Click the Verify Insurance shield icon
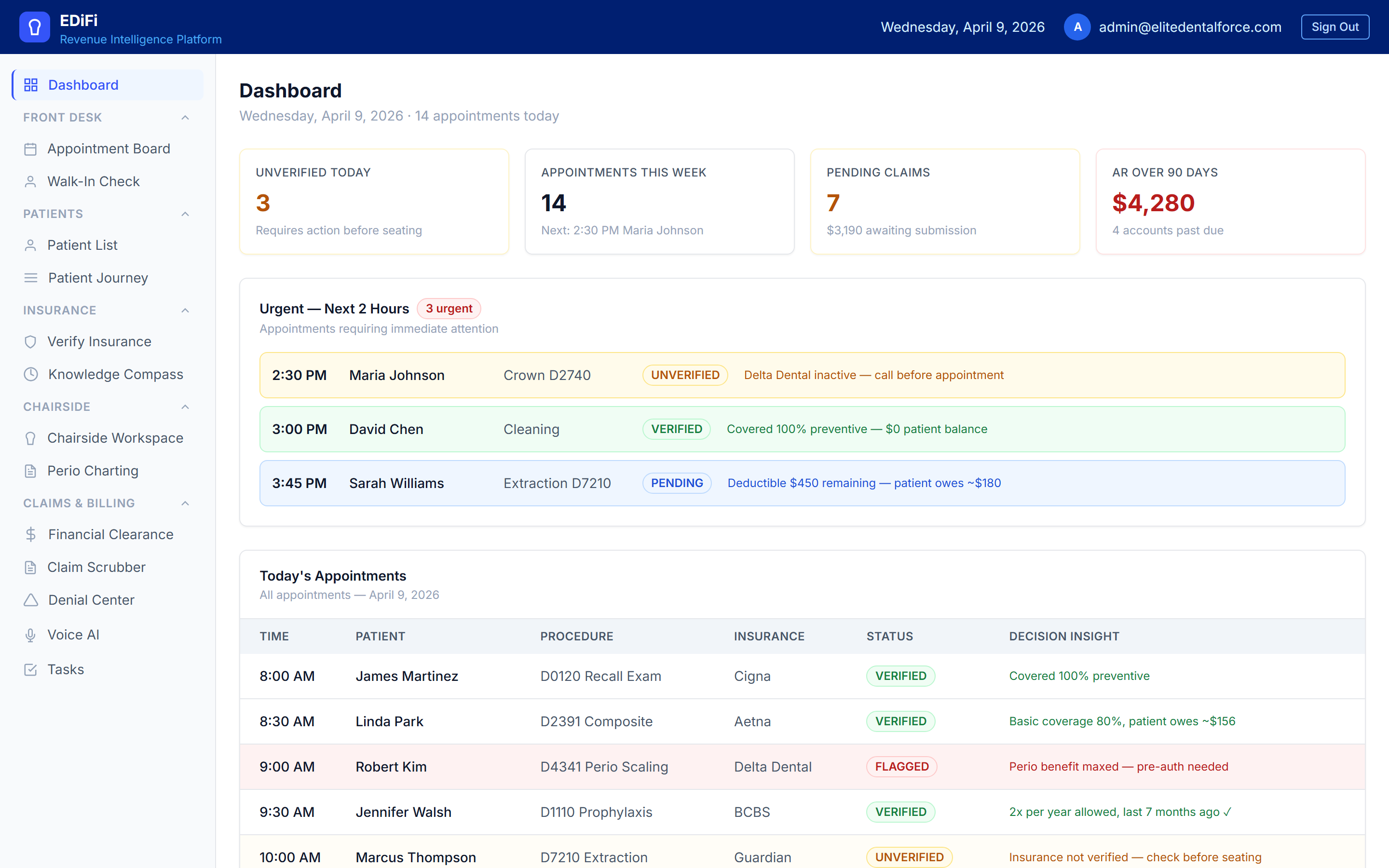 31,341
